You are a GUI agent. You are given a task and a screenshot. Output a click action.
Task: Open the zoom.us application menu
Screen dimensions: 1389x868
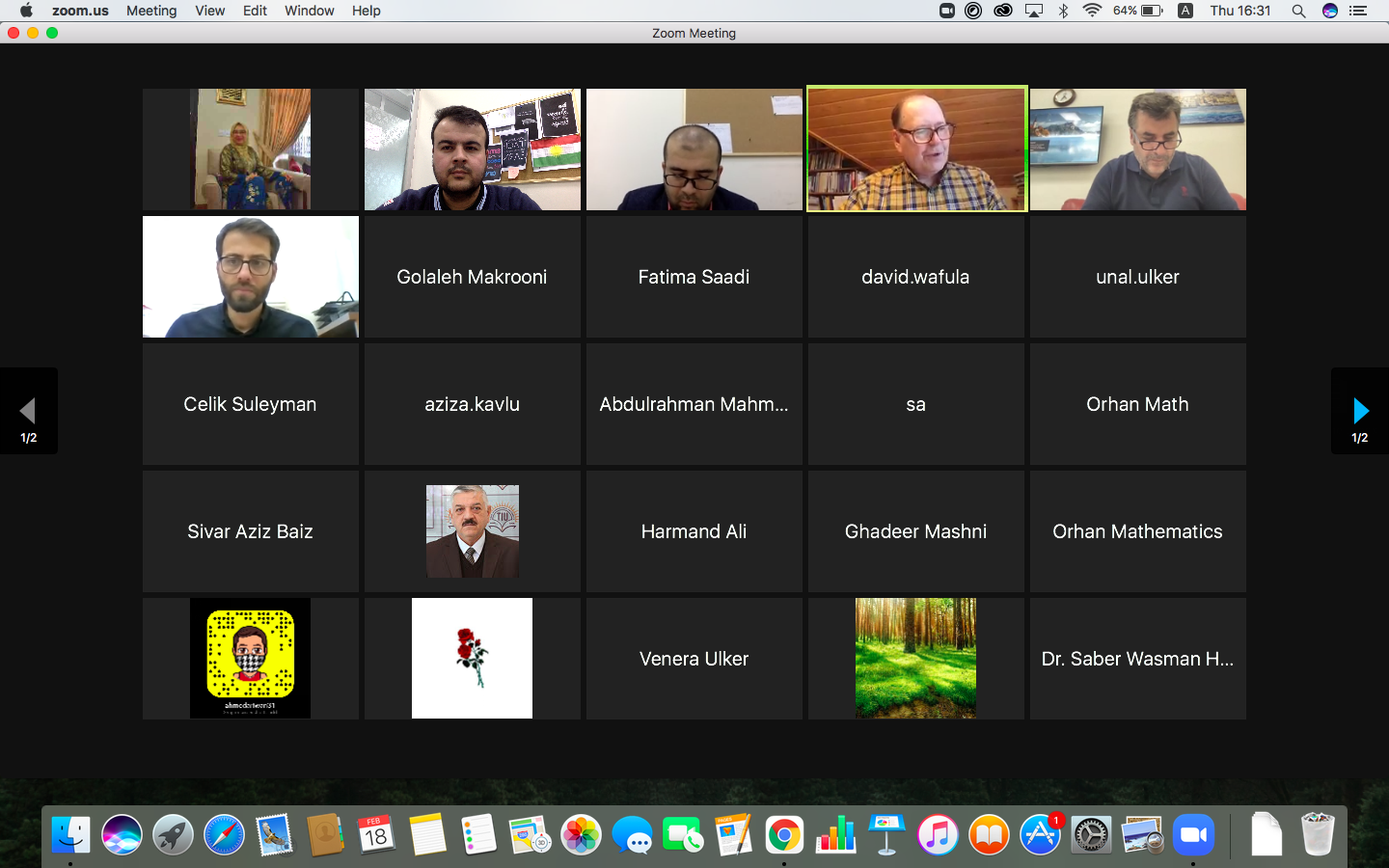click(x=80, y=11)
